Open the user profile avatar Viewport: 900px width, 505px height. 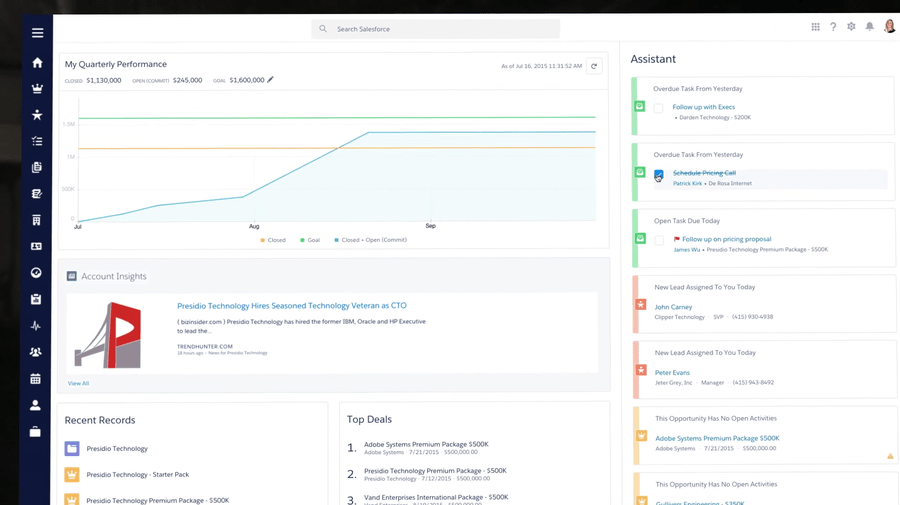pyautogui.click(x=890, y=26)
